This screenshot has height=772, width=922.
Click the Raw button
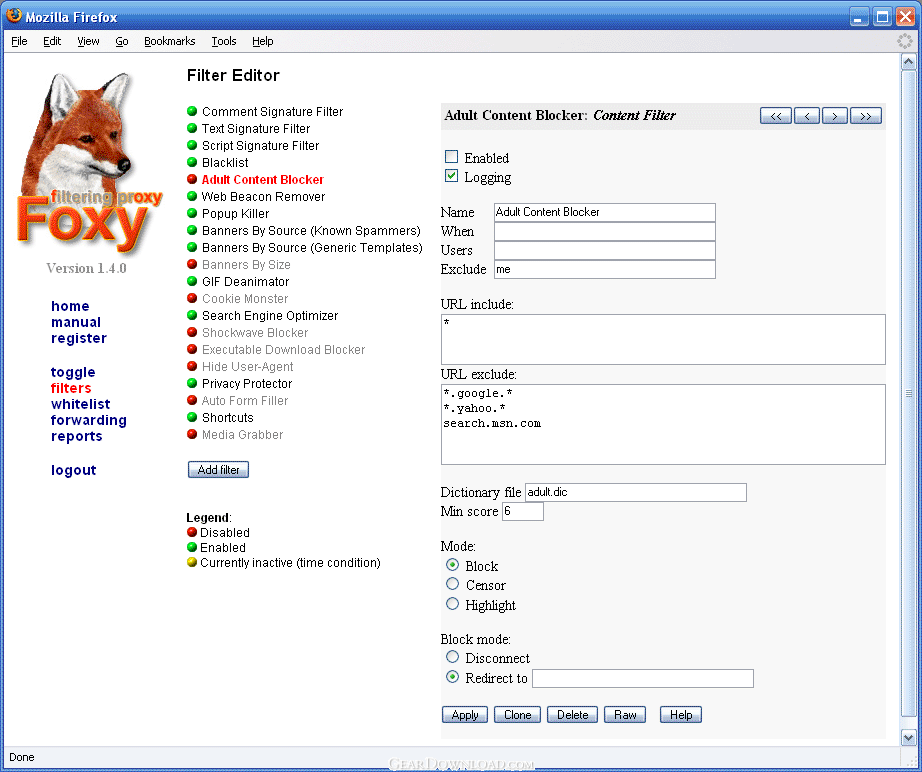tap(625, 715)
